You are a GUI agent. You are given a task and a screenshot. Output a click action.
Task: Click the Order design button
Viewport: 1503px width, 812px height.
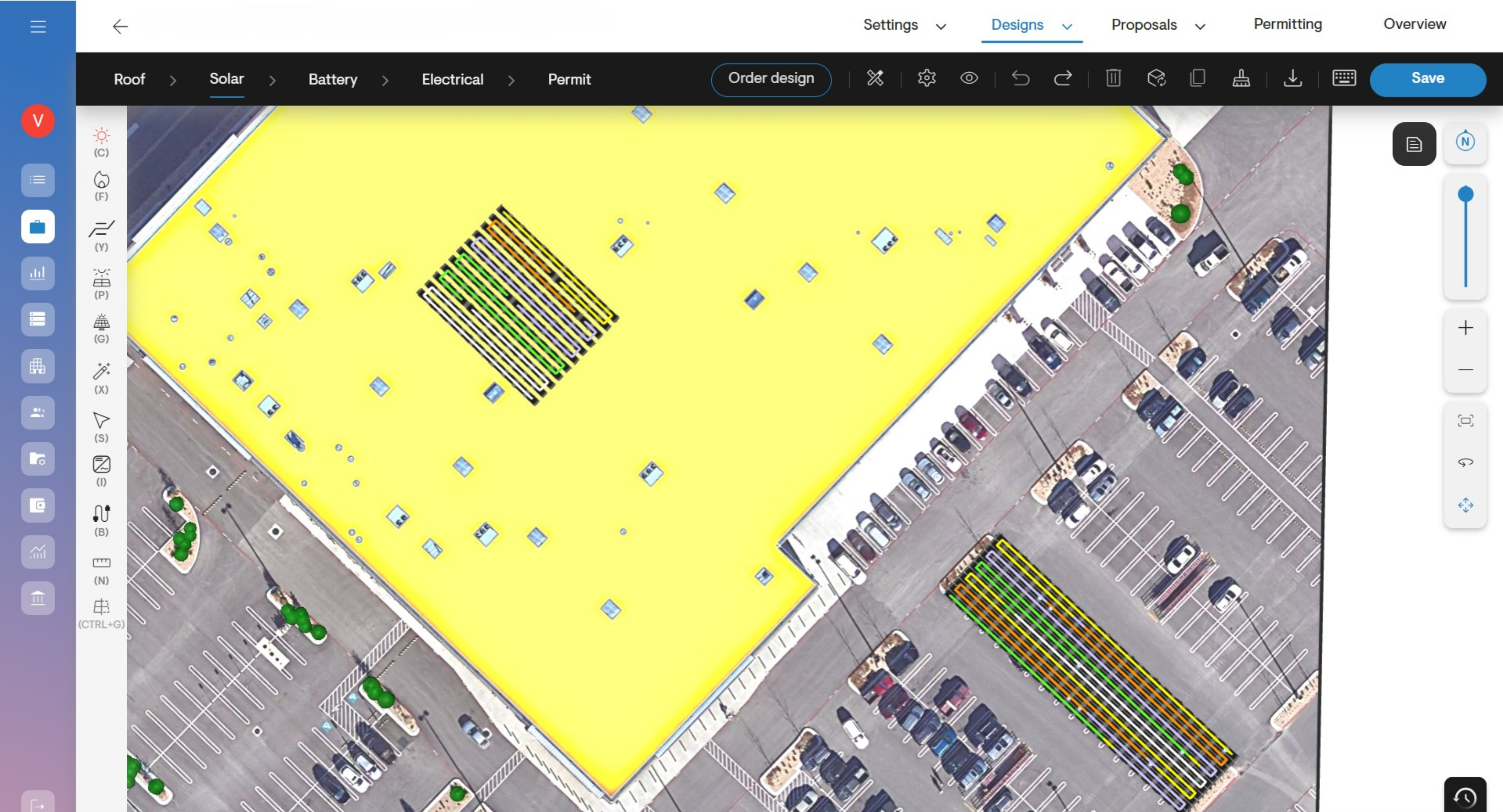click(771, 79)
